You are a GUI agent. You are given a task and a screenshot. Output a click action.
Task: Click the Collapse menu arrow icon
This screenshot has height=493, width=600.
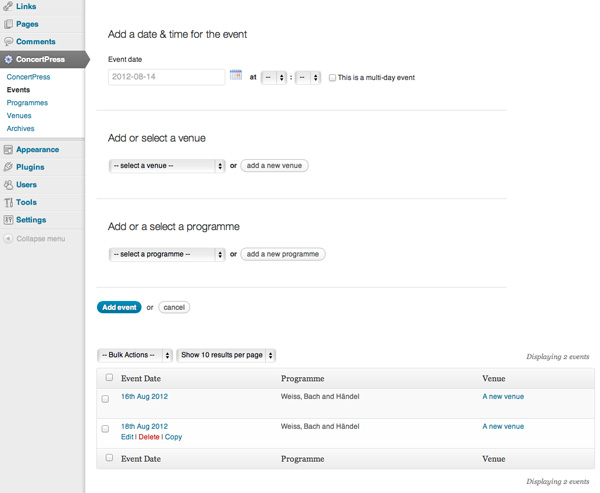point(8,238)
